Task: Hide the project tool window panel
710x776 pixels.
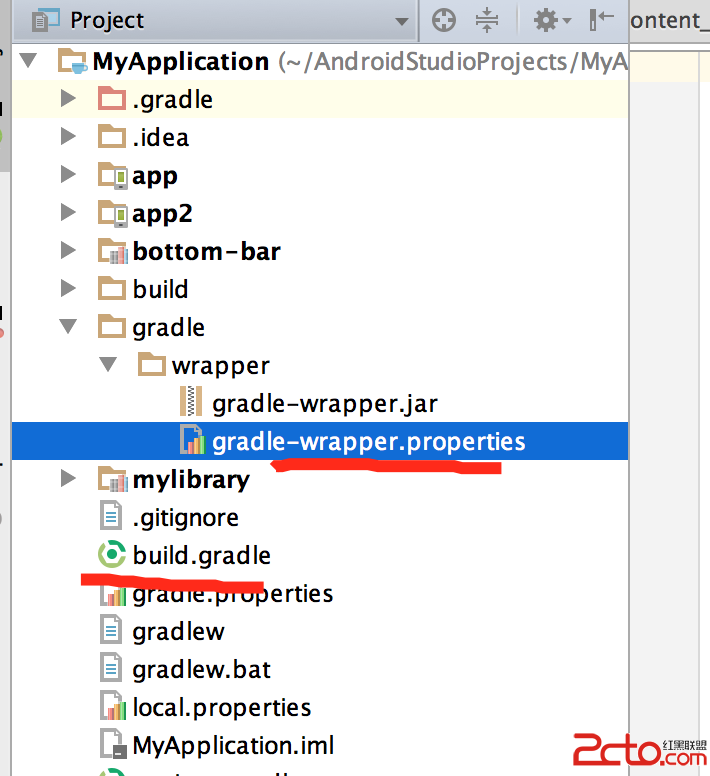Action: pyautogui.click(x=602, y=20)
